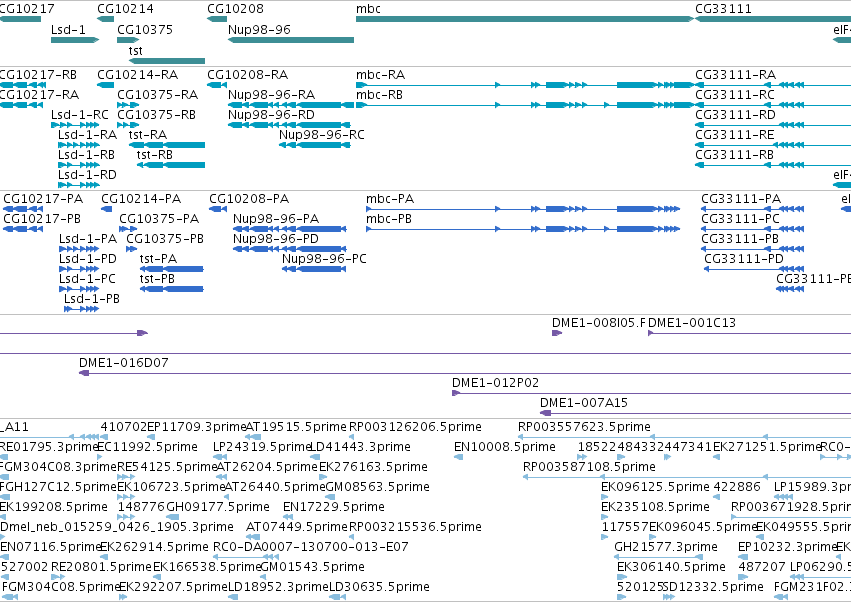The height and width of the screenshot is (602, 851).
Task: Click the CG10214 gene label
Action: click(125, 9)
